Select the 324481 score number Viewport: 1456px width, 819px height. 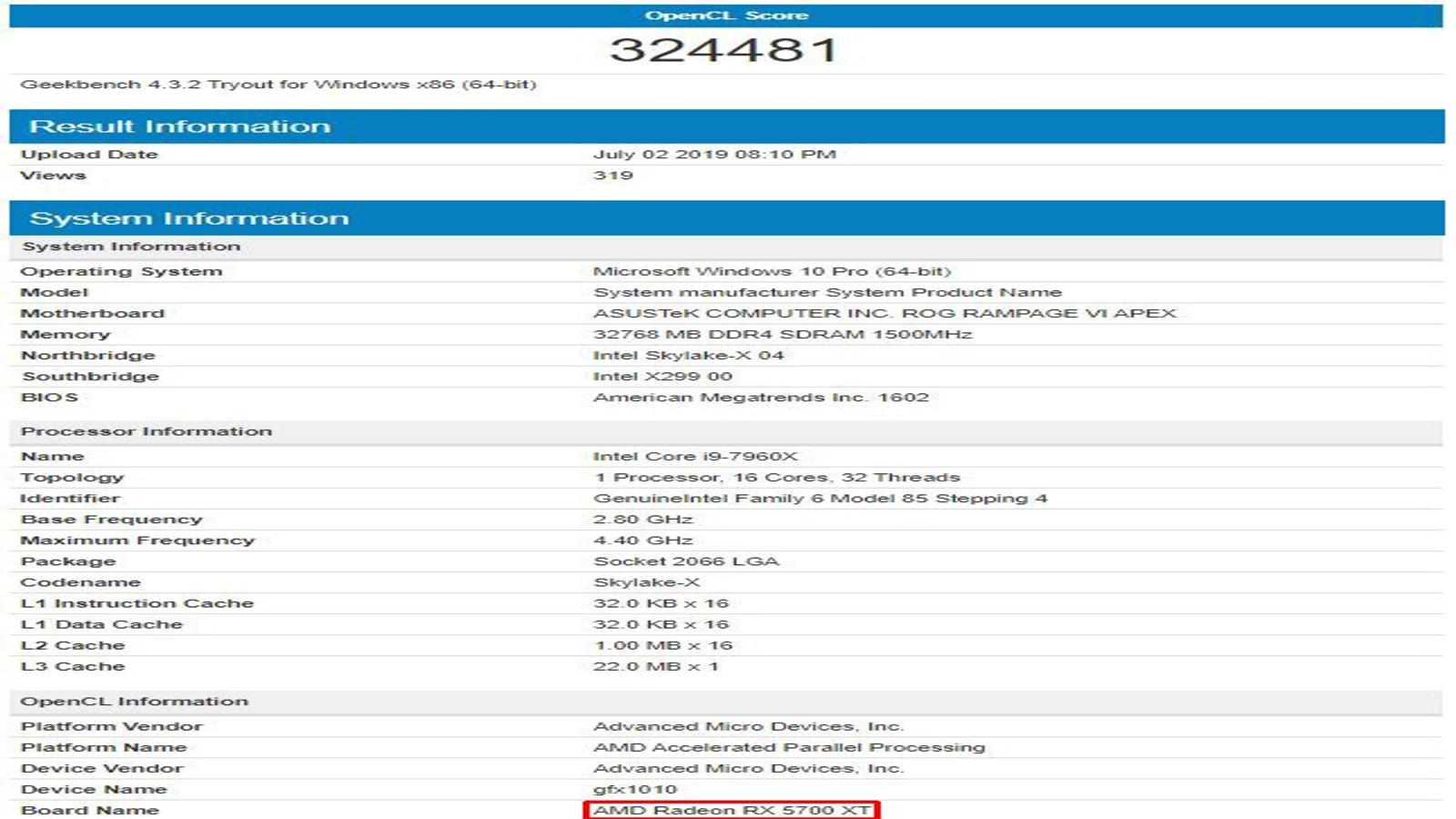(x=724, y=50)
